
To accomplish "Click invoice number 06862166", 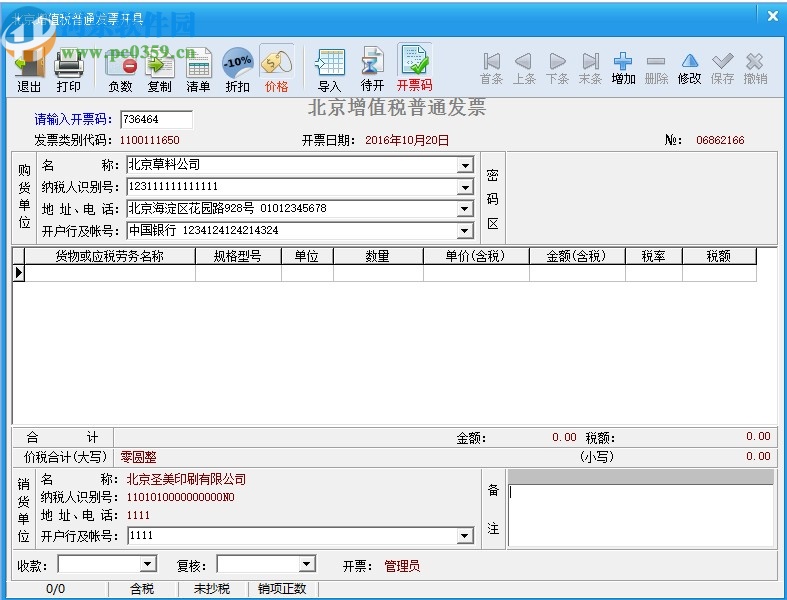I will tap(720, 140).
